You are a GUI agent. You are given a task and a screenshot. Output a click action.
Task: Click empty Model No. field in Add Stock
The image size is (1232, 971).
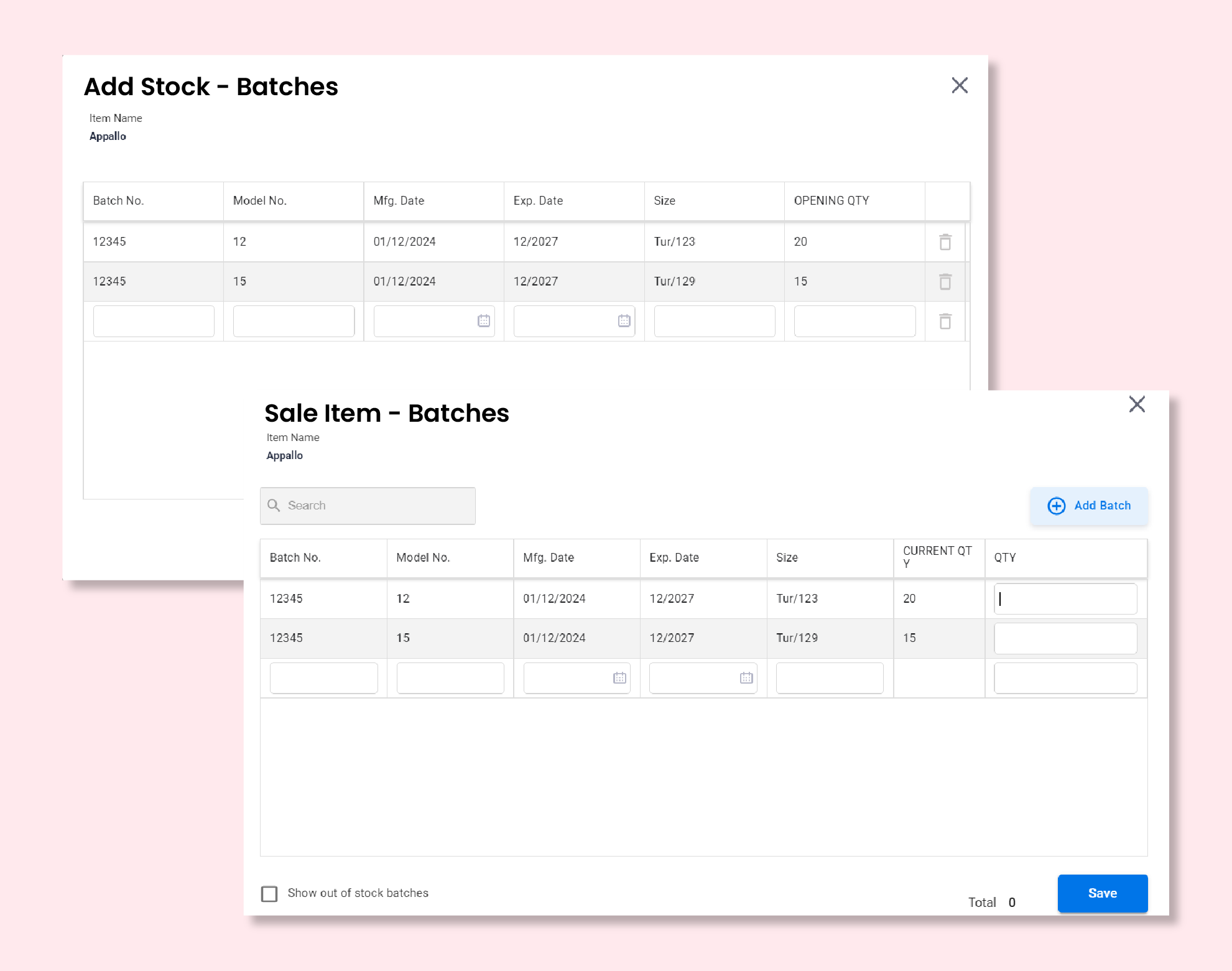(294, 321)
